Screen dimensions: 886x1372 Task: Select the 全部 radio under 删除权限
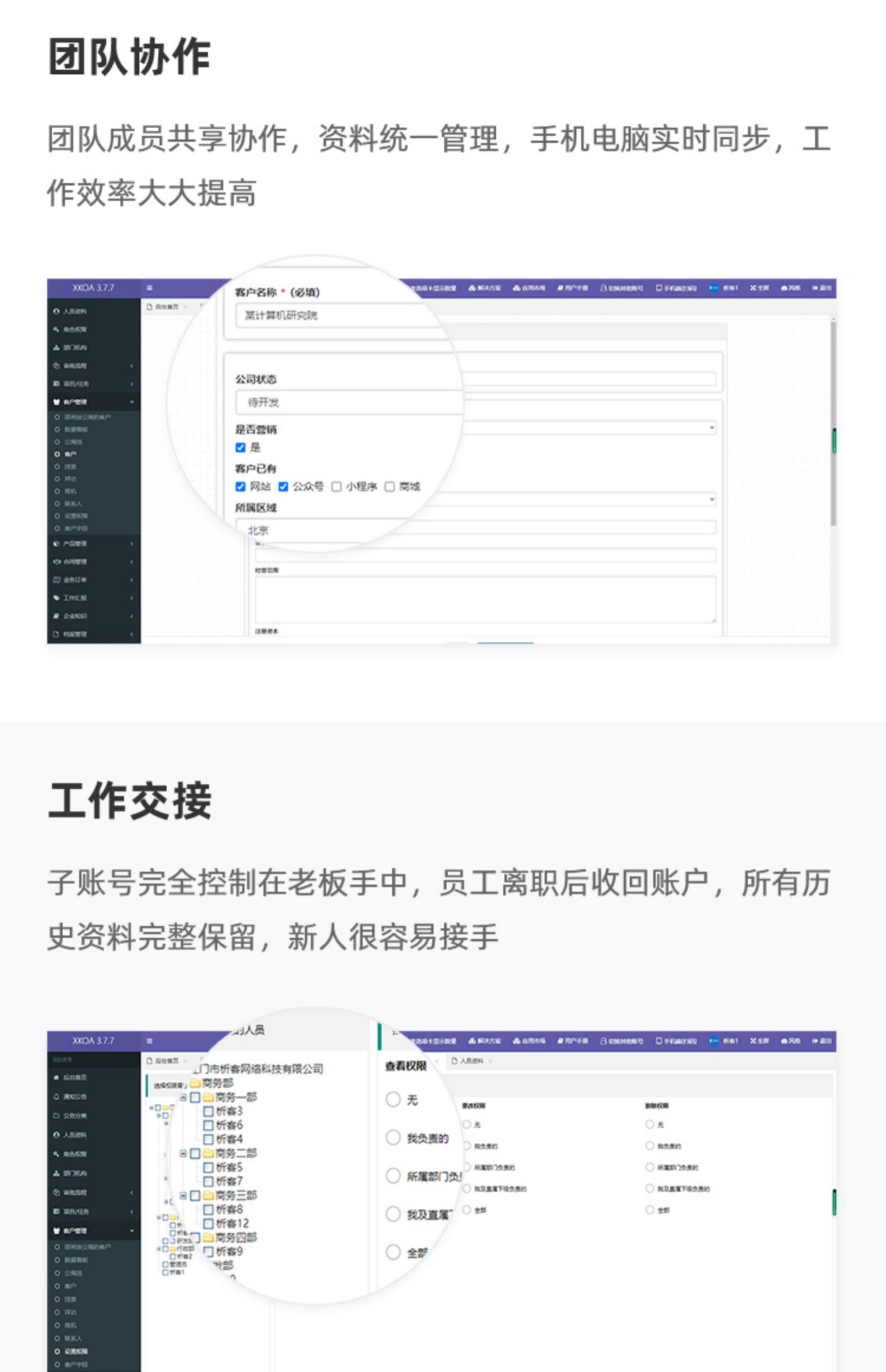click(x=650, y=1210)
